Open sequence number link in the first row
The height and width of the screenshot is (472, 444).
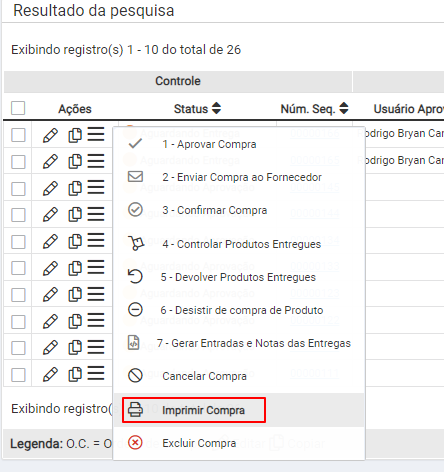point(315,133)
